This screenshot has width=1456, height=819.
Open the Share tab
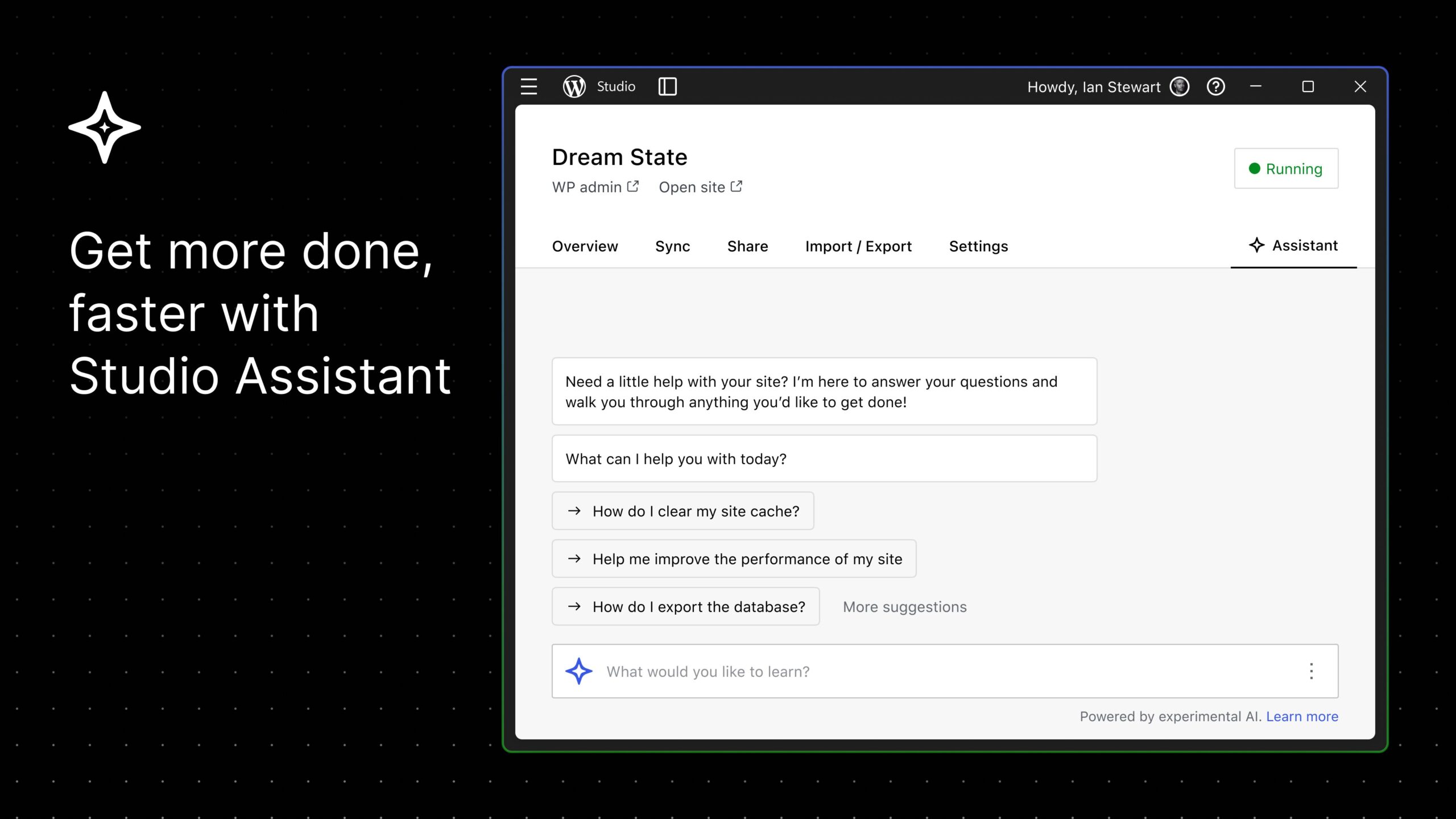[x=747, y=246]
